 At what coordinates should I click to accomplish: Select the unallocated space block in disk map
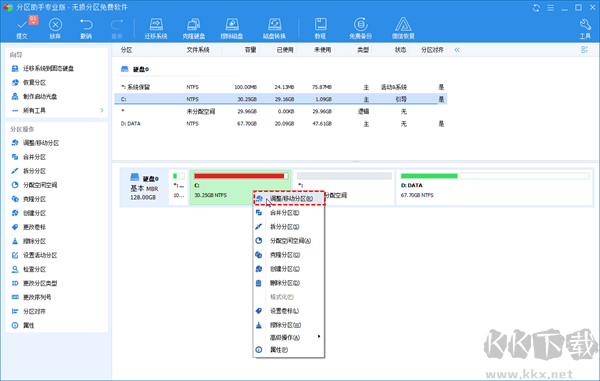tap(344, 187)
